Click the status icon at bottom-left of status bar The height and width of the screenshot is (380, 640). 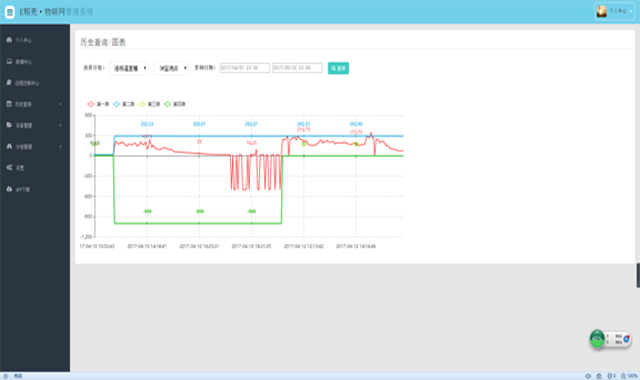click(x=6, y=376)
